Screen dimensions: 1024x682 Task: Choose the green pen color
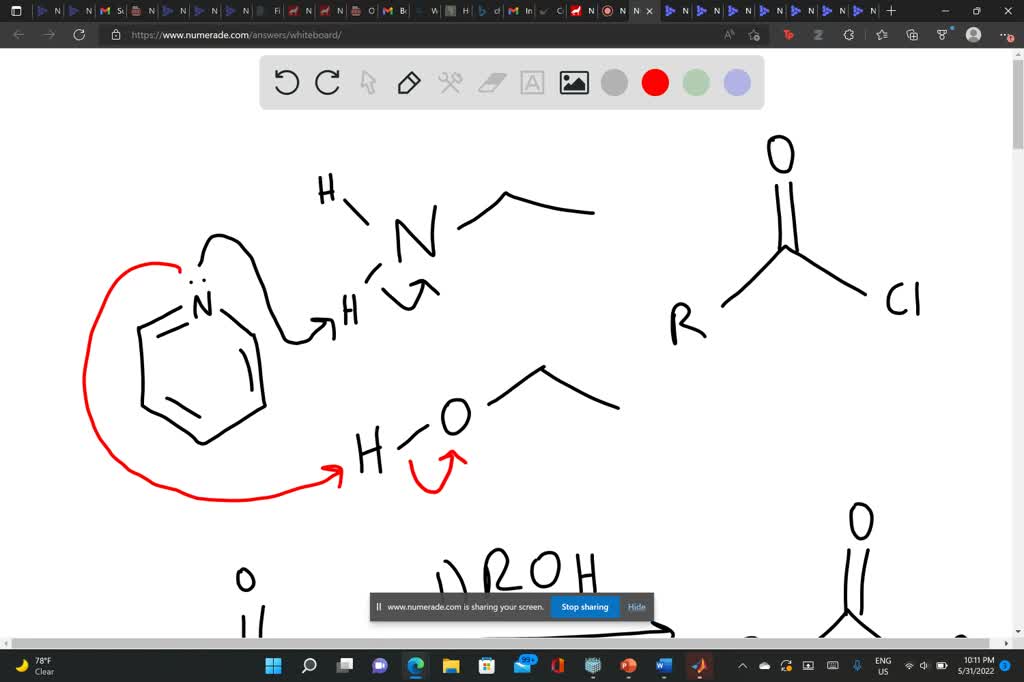695,83
